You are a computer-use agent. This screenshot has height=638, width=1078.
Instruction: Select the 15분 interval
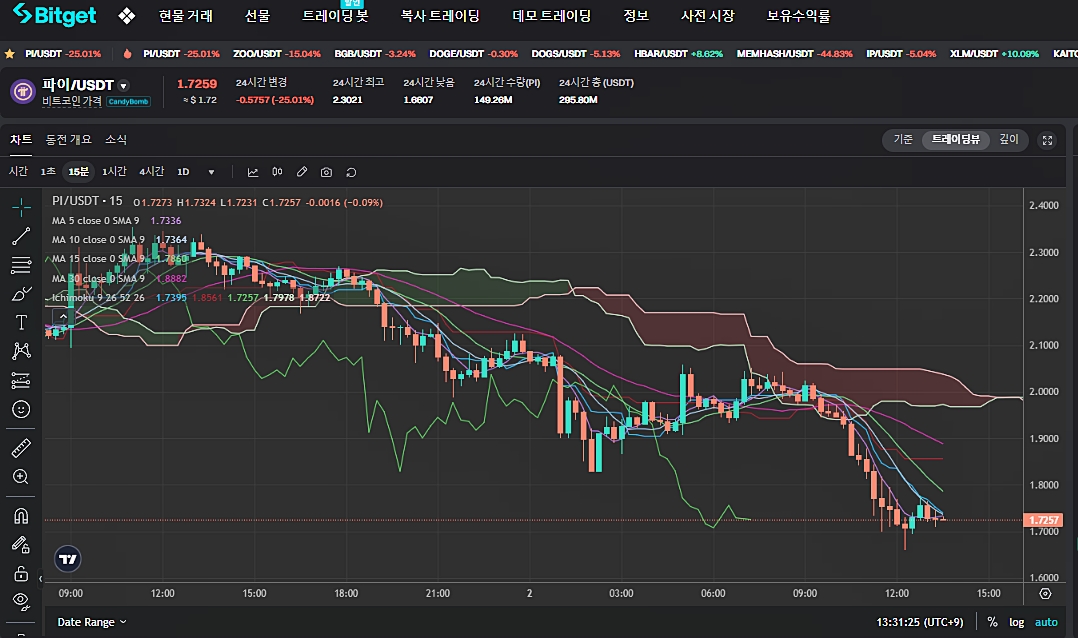[x=78, y=171]
